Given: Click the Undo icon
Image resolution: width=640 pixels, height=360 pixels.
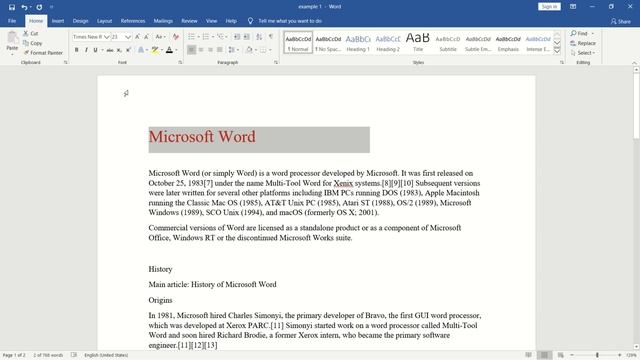Looking at the screenshot, I should [x=24, y=7].
